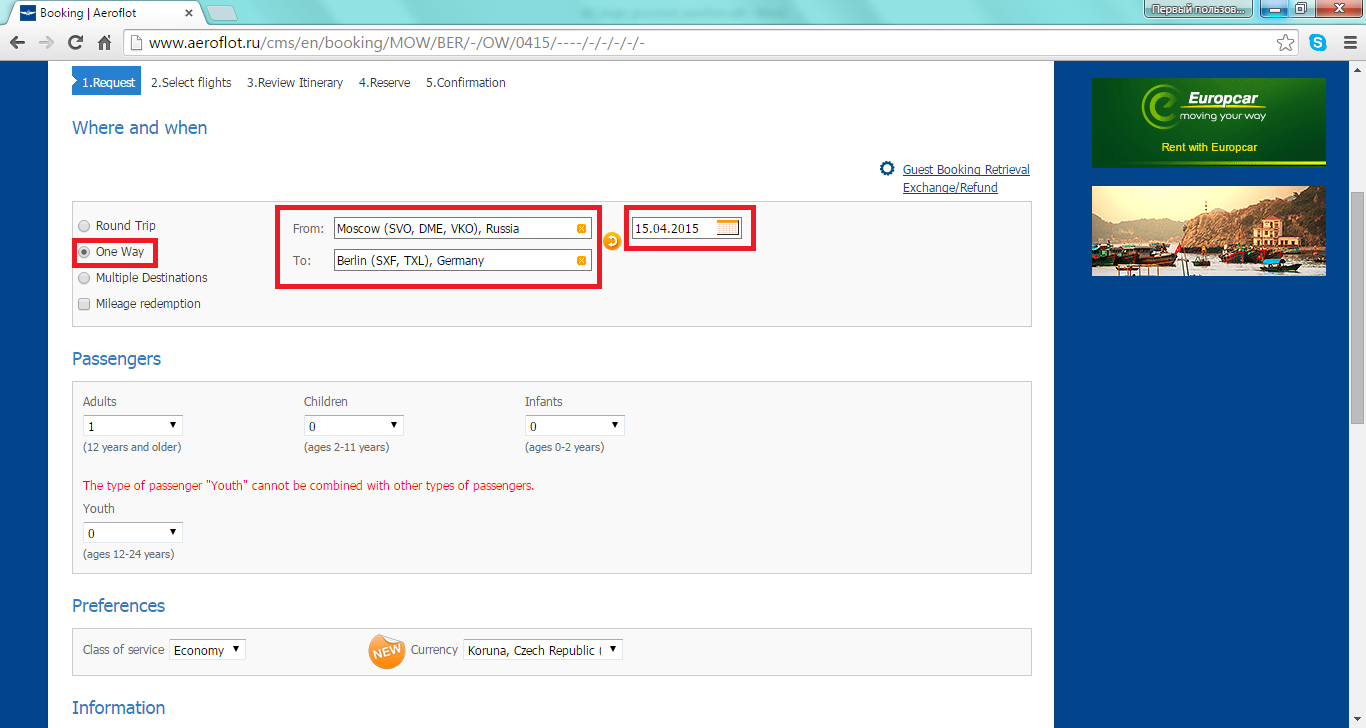Click the Youth passenger warning message

coord(308,486)
